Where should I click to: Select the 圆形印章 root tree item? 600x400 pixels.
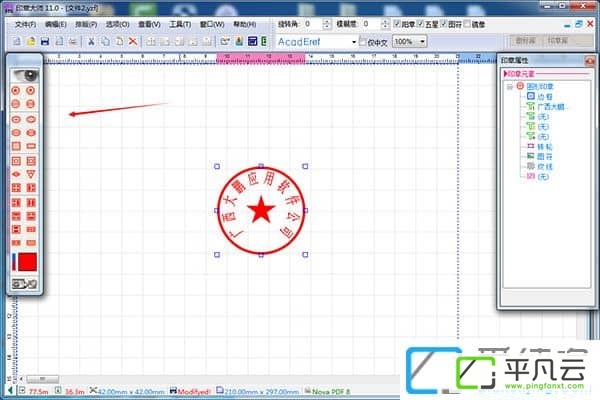(x=540, y=87)
